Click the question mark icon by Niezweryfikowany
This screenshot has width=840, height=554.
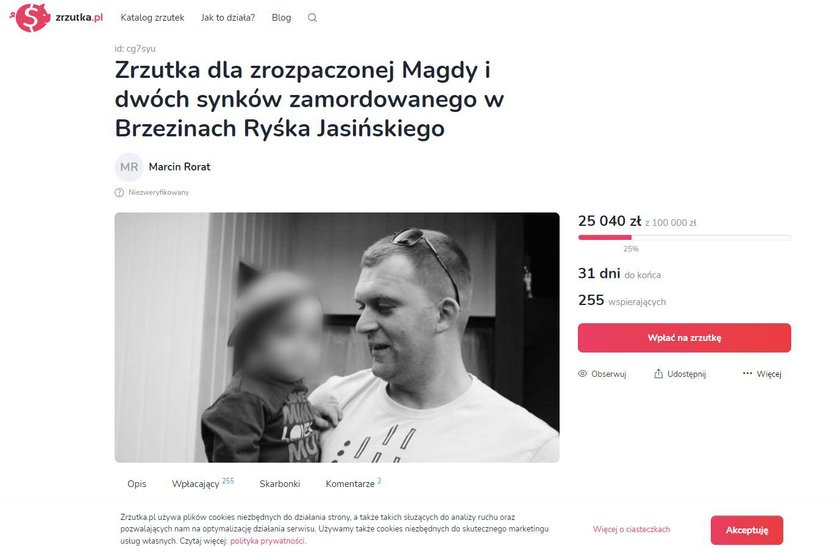point(119,192)
